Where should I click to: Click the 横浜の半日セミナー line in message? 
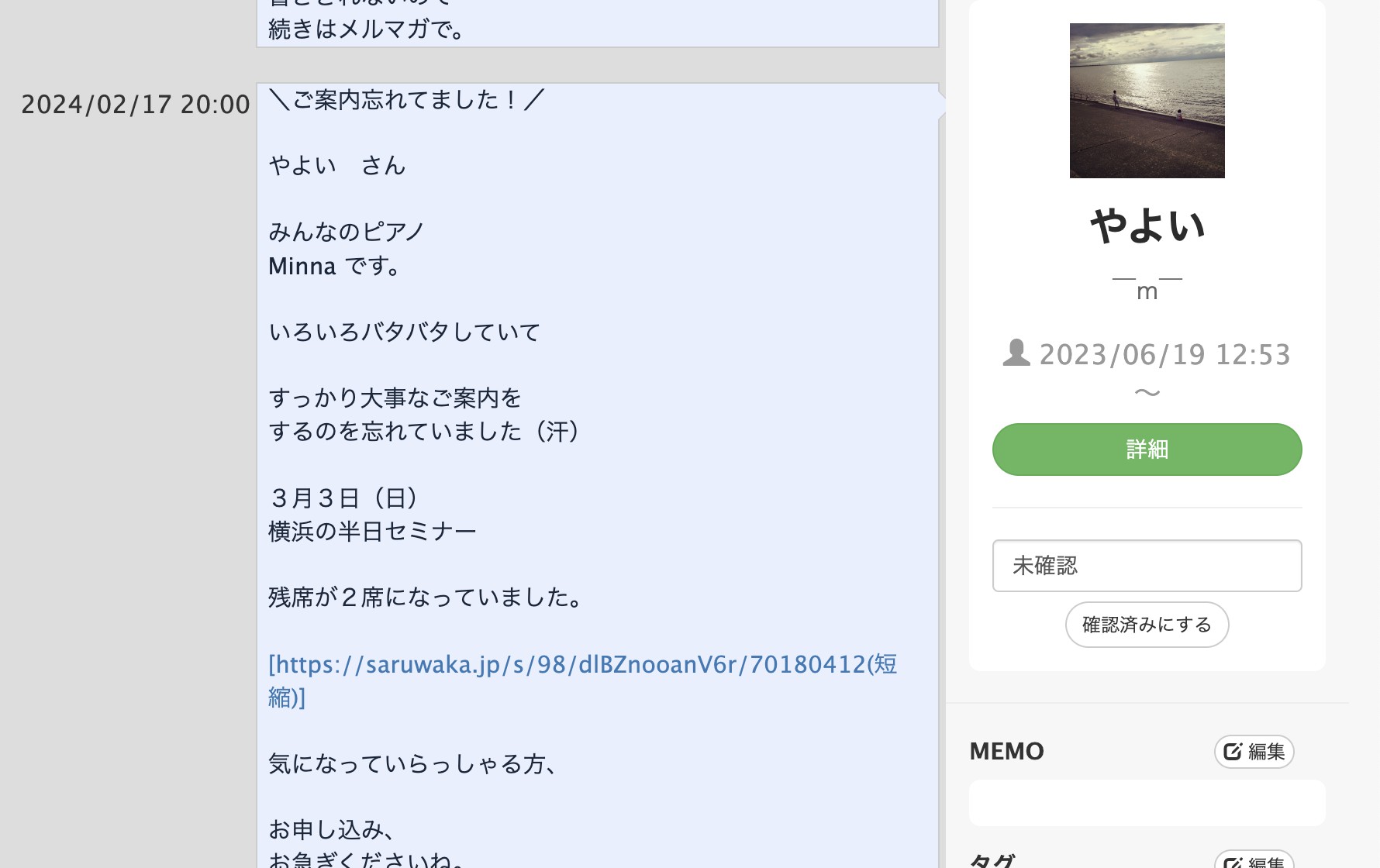[x=372, y=532]
